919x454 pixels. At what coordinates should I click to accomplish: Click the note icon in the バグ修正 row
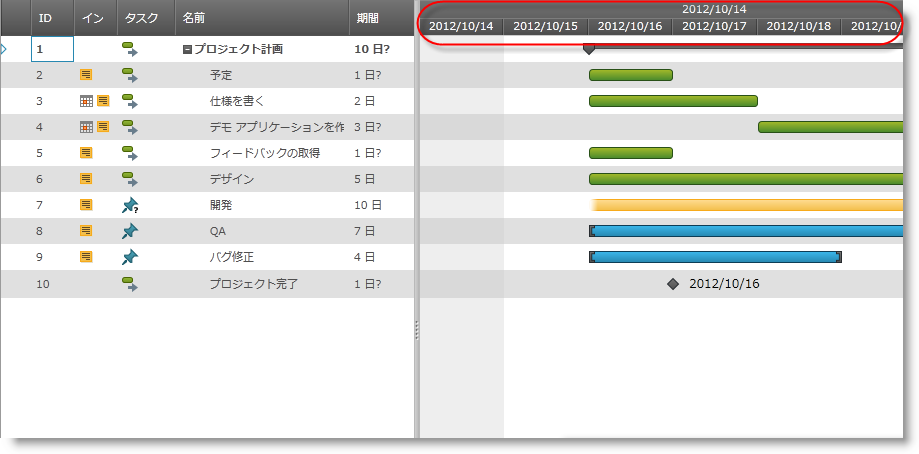(86, 257)
